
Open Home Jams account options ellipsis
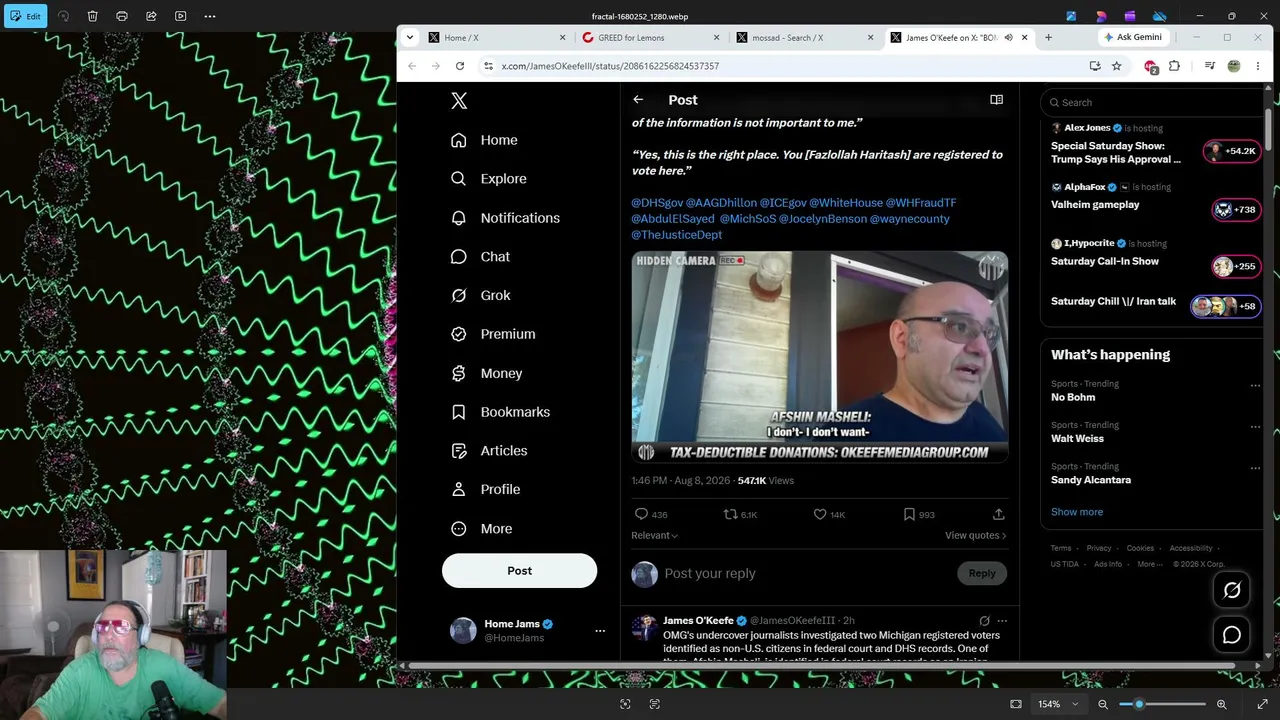[600, 631]
